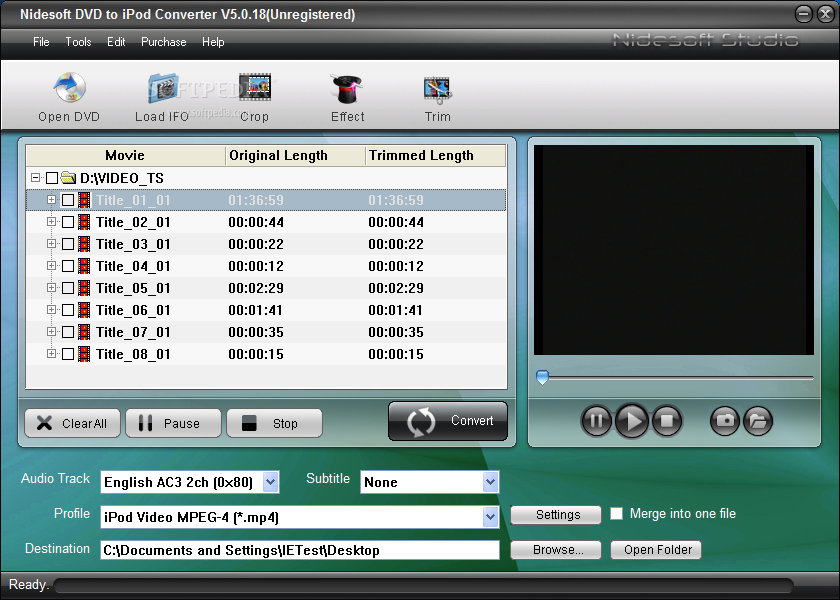Image resolution: width=840 pixels, height=600 pixels.
Task: Open the Audio Track dropdown
Action: click(271, 482)
